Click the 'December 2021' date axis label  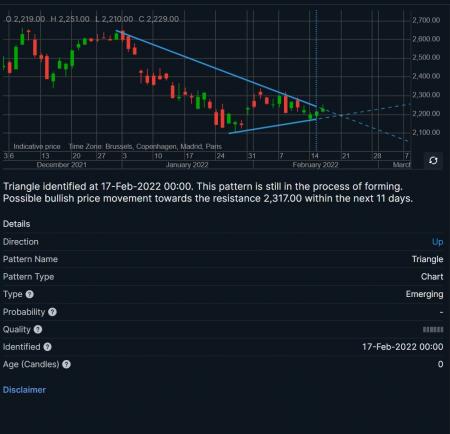(x=62, y=165)
